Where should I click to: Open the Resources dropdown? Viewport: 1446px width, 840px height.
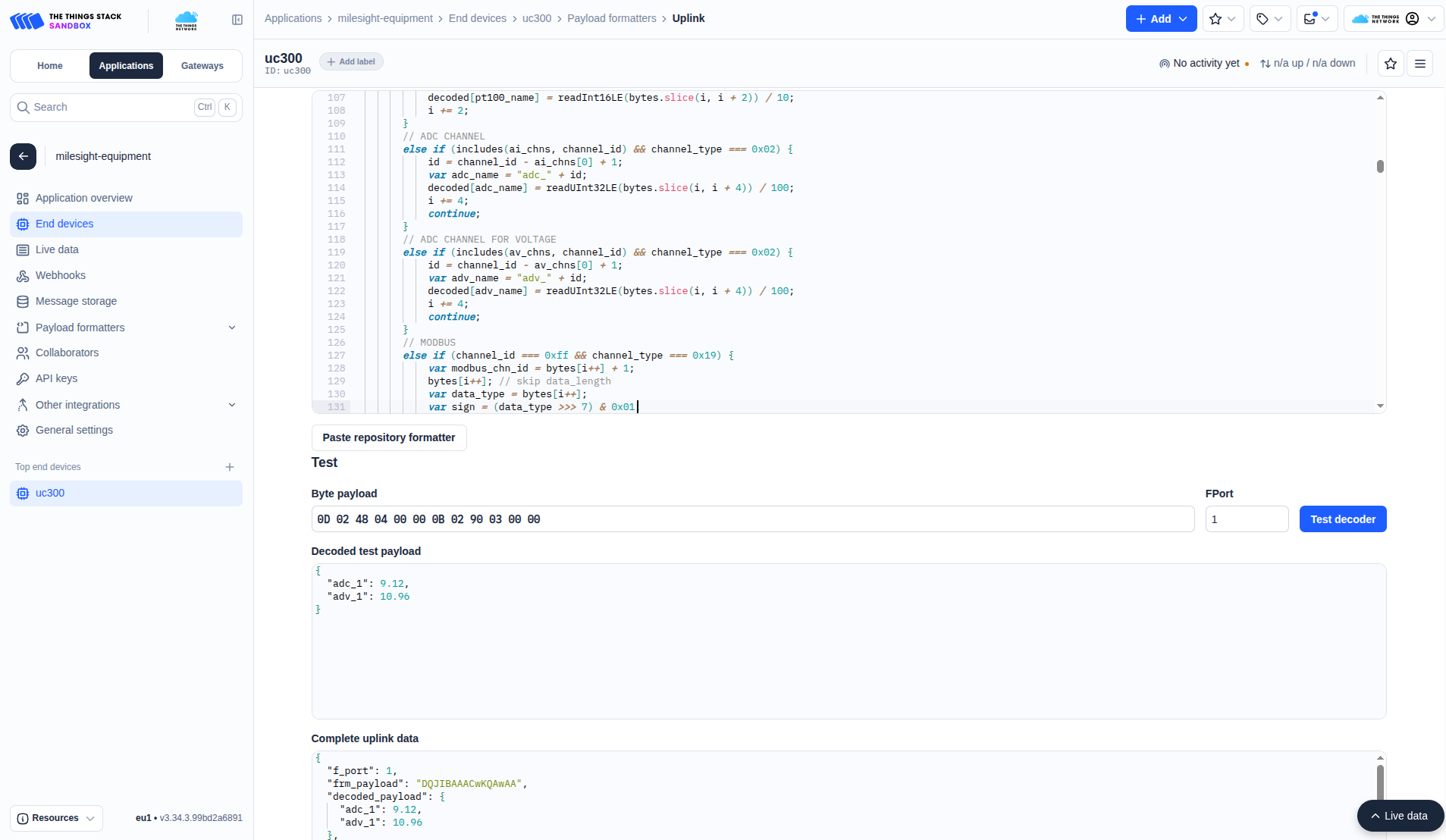coord(56,818)
